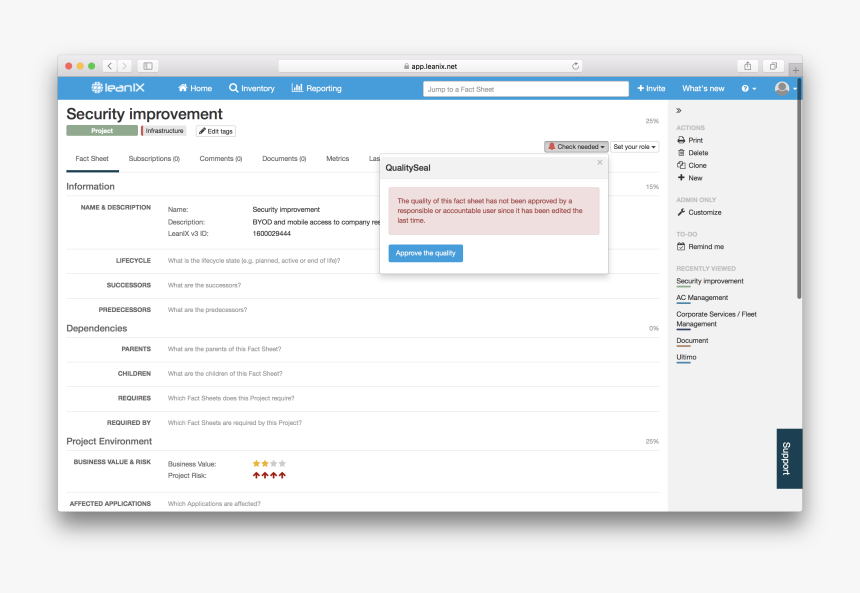Open a new browser tab
This screenshot has height=593, width=860.
[795, 70]
